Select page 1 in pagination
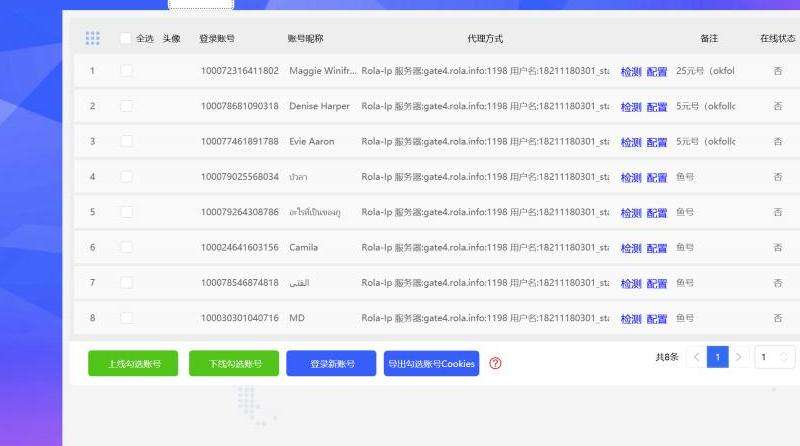This screenshot has height=446, width=800. (x=717, y=357)
